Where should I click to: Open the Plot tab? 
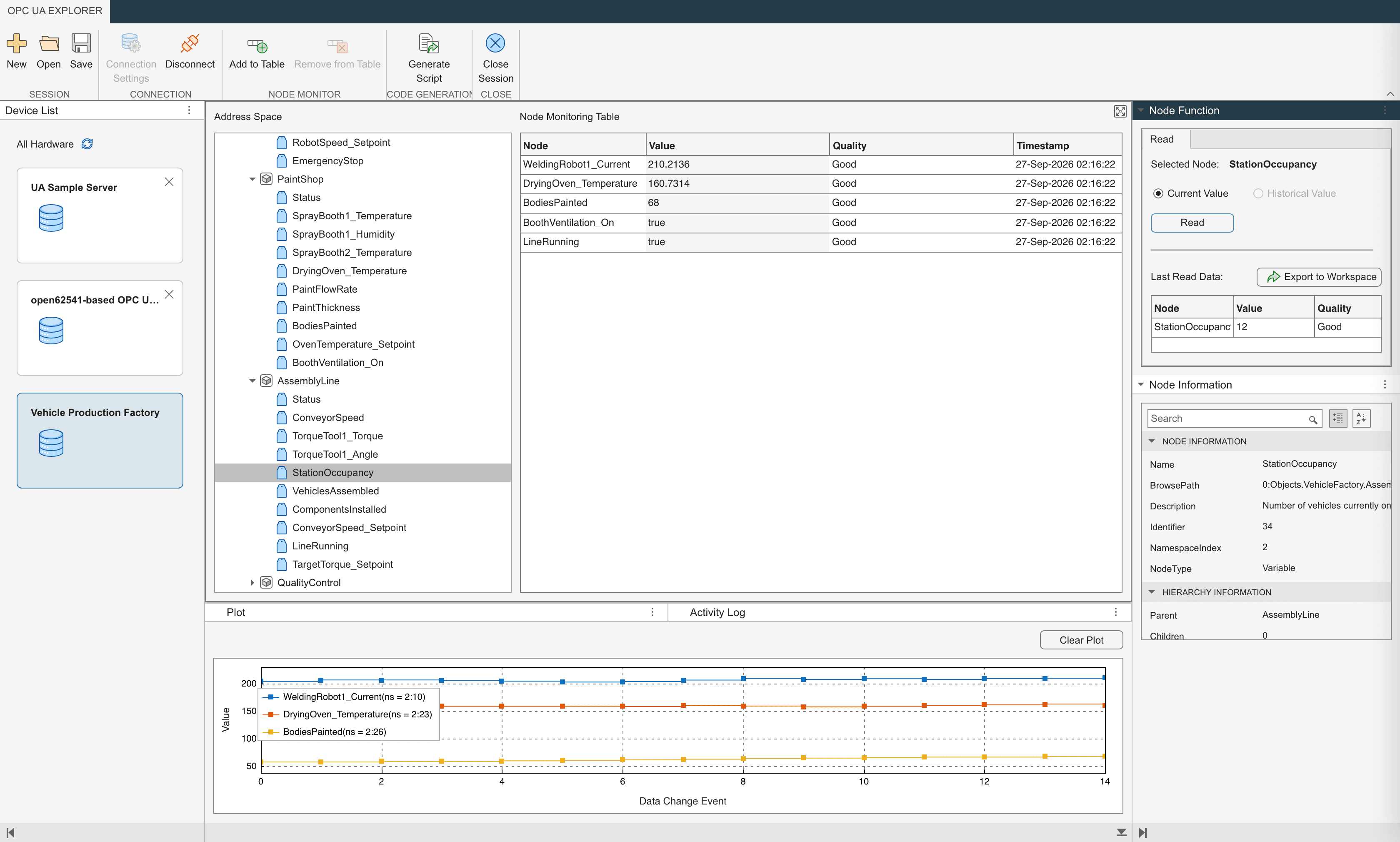point(236,612)
